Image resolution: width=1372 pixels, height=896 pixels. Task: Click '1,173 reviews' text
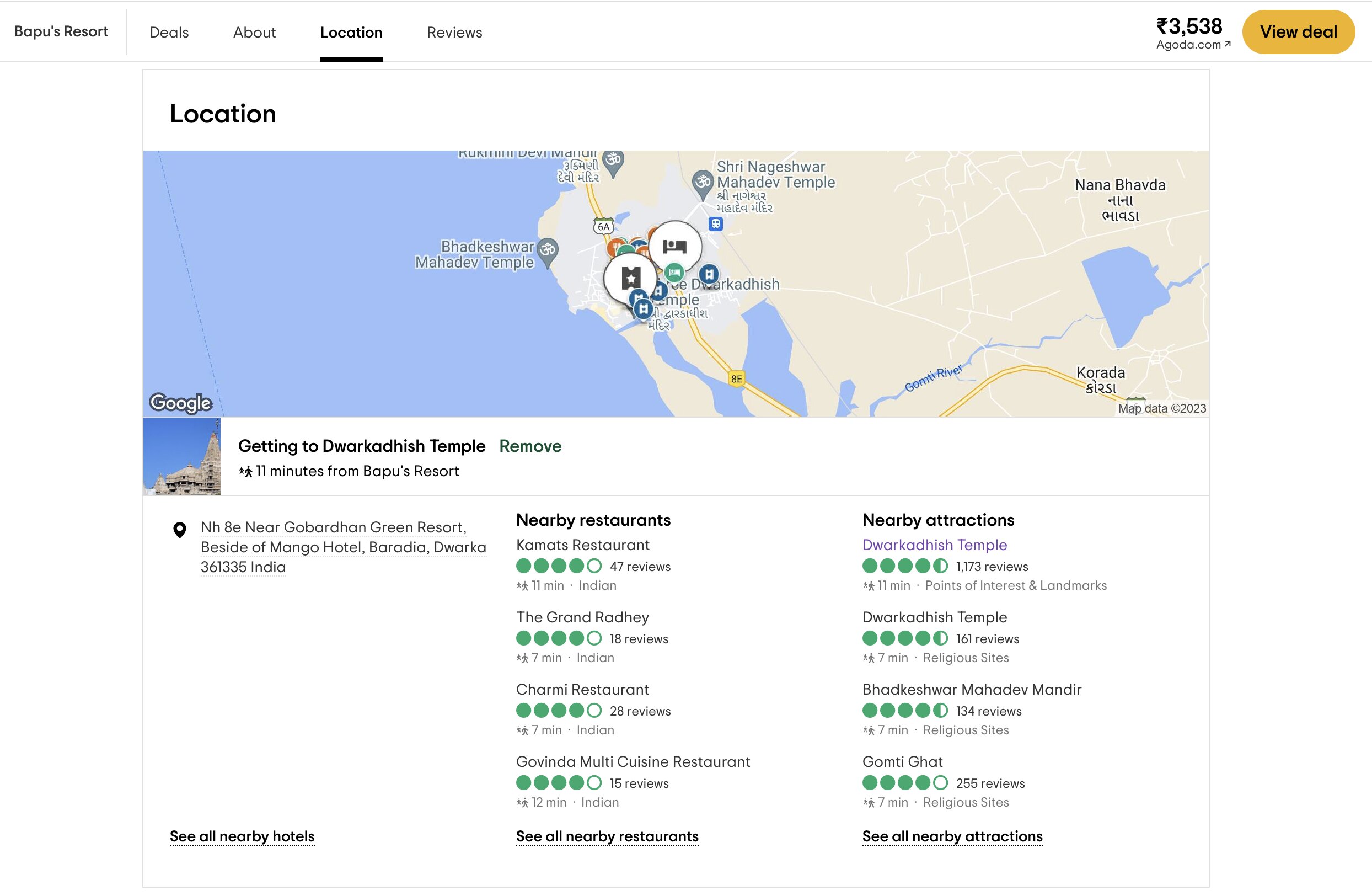(992, 566)
